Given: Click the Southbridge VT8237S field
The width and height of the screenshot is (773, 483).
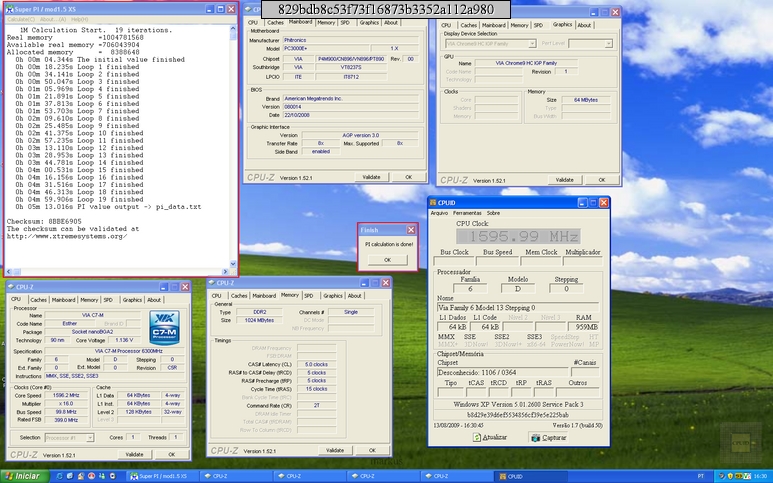Looking at the screenshot, I should point(351,67).
